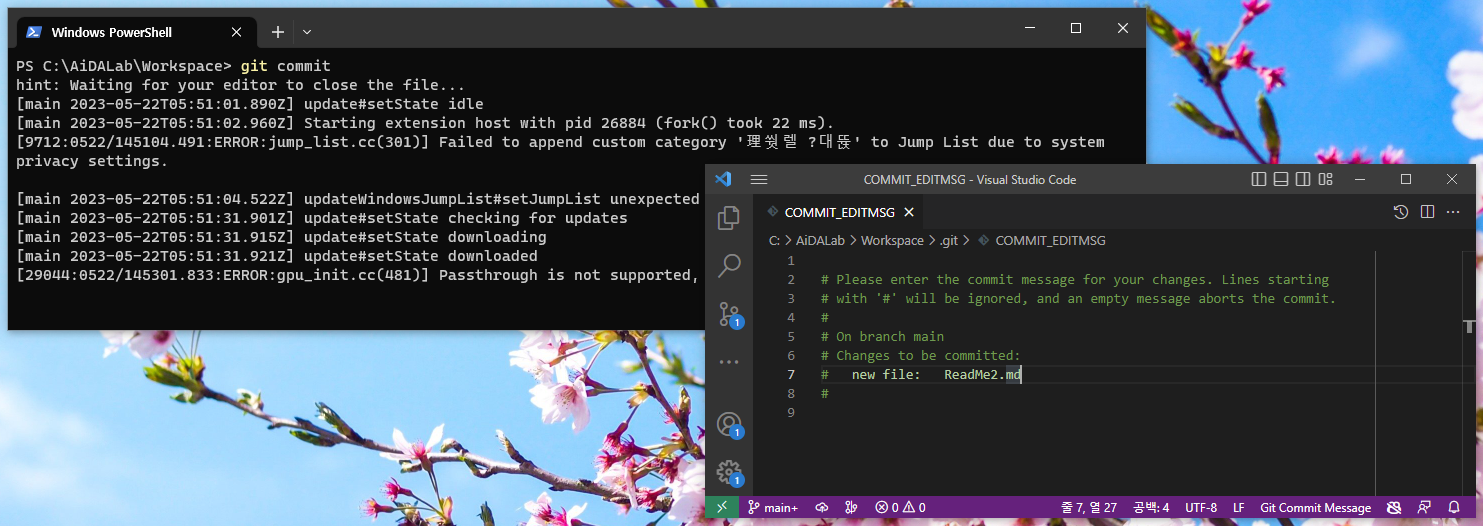Open More Actions menu in editor toolbar

pyautogui.click(x=1453, y=212)
